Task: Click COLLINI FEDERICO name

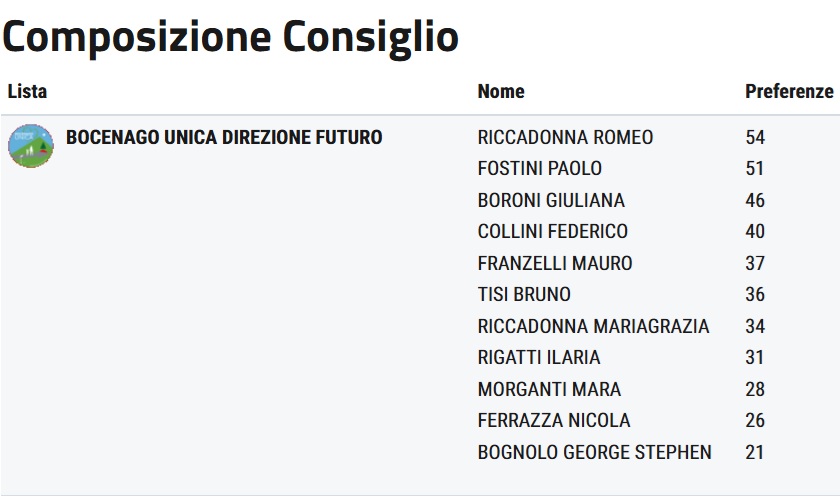Action: (553, 231)
